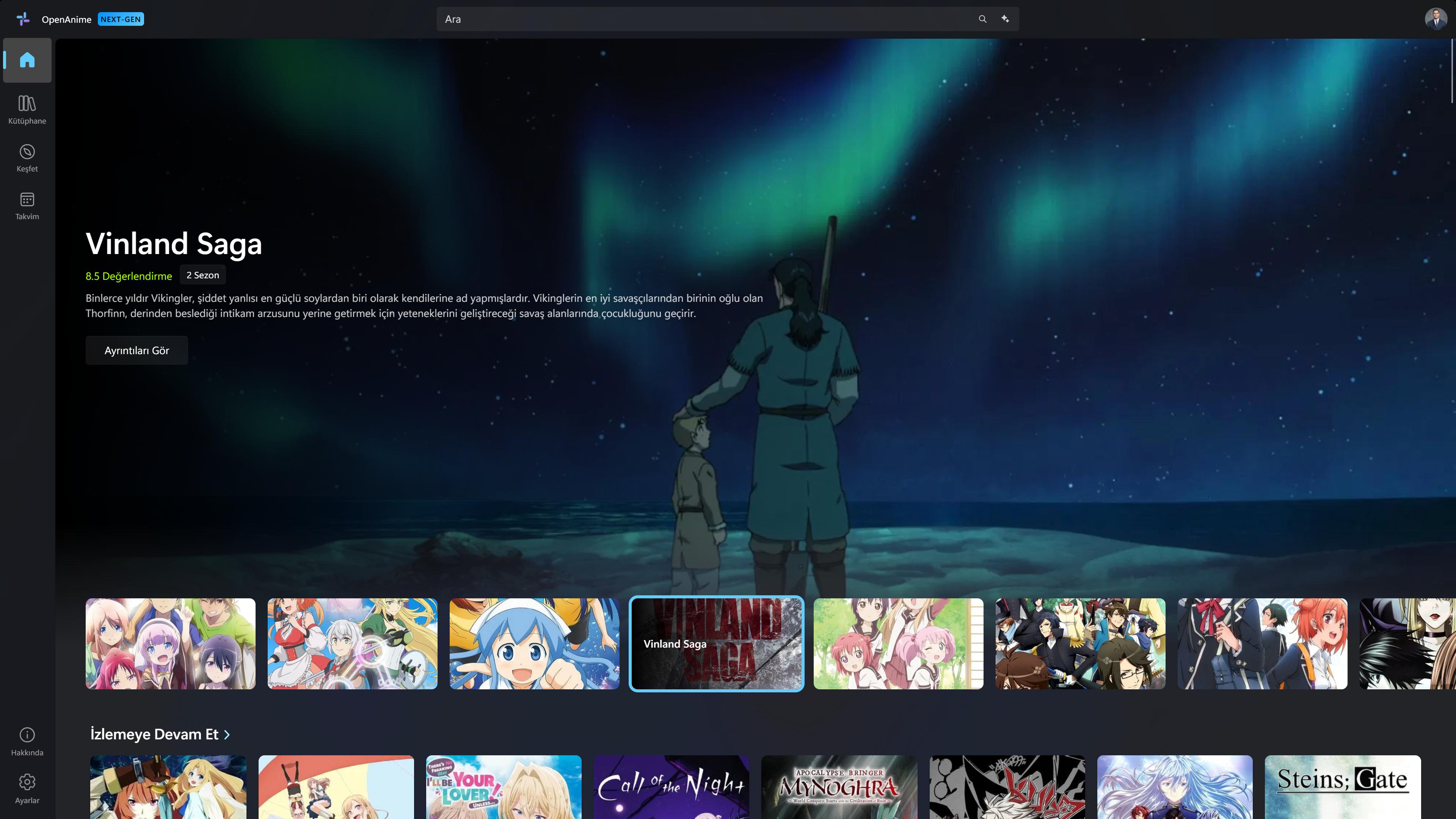Open the I'll Be Your Lover card
Screen dimensions: 1456x819
pos(504,787)
